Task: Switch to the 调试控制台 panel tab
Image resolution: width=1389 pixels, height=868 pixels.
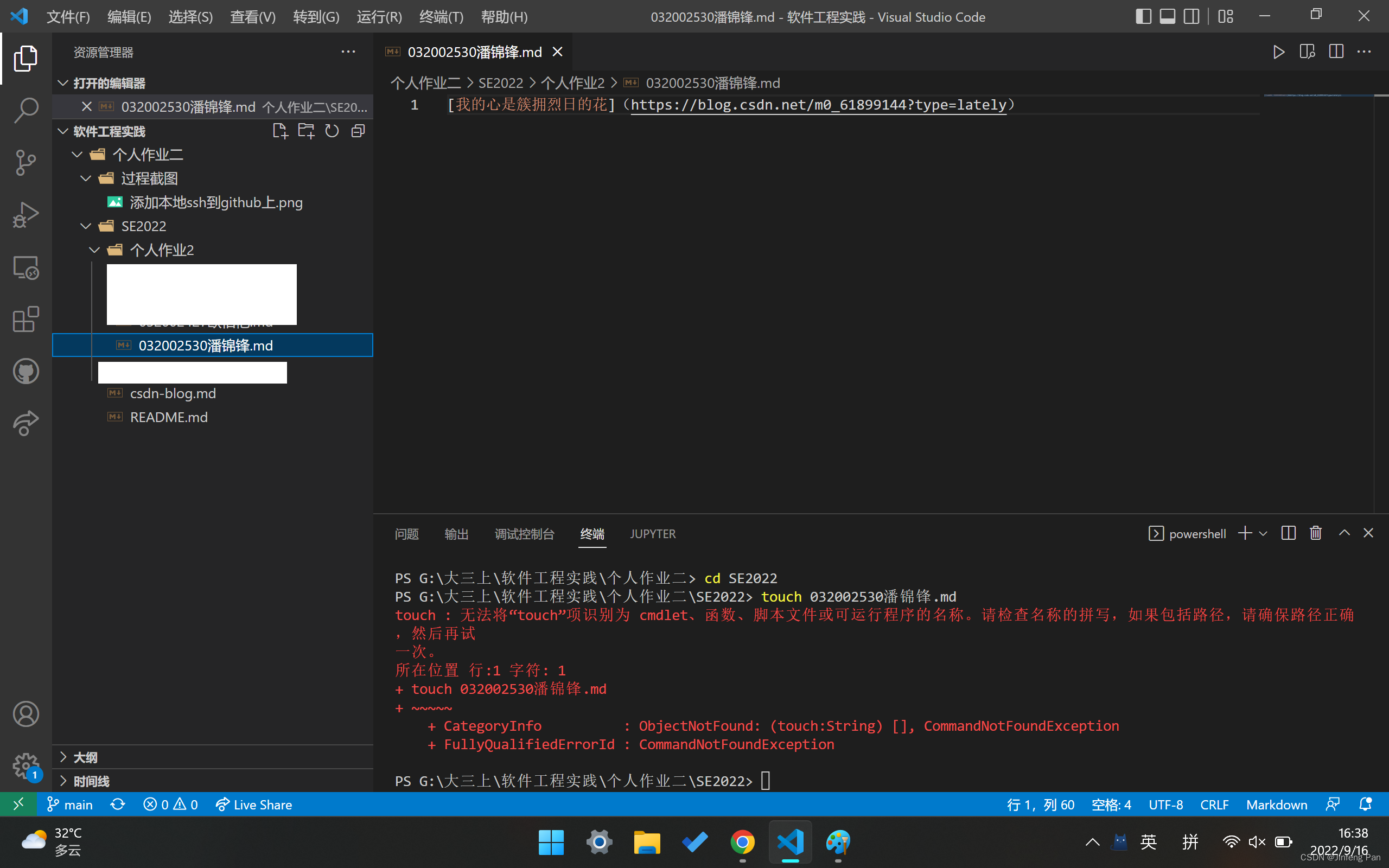Action: [525, 534]
